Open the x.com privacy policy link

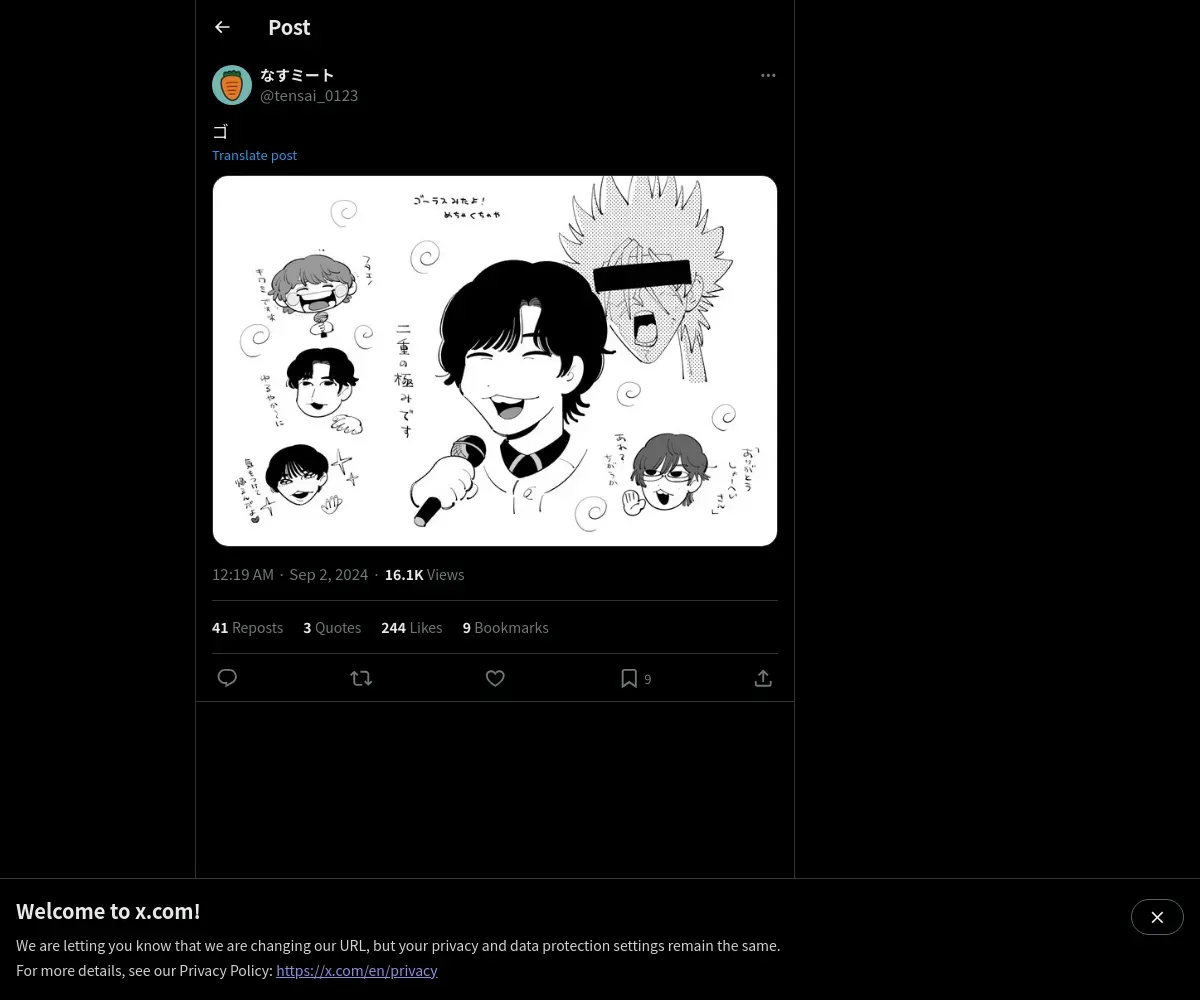[357, 970]
